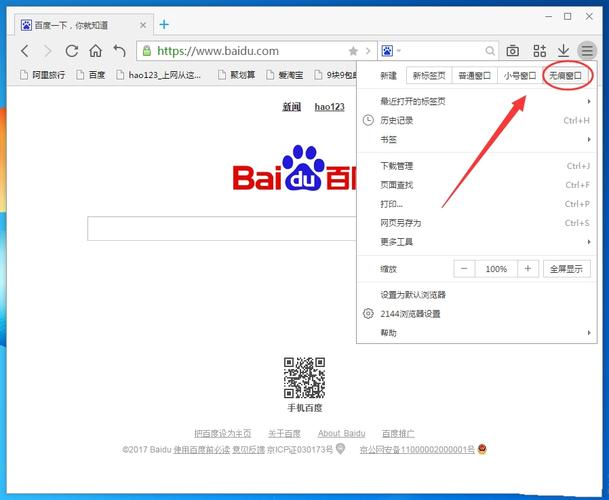Viewport: 609px width, 500px height.
Task: Go to browser home page icon
Action: (95, 50)
